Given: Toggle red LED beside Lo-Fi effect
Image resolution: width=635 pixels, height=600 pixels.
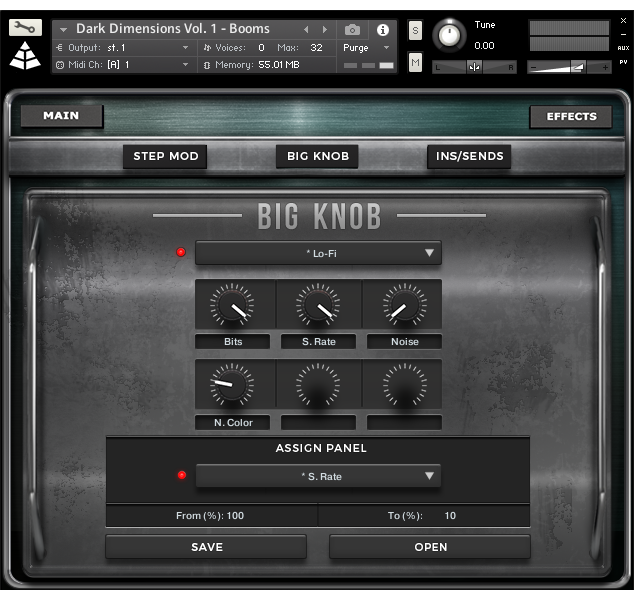Looking at the screenshot, I should 181,253.
